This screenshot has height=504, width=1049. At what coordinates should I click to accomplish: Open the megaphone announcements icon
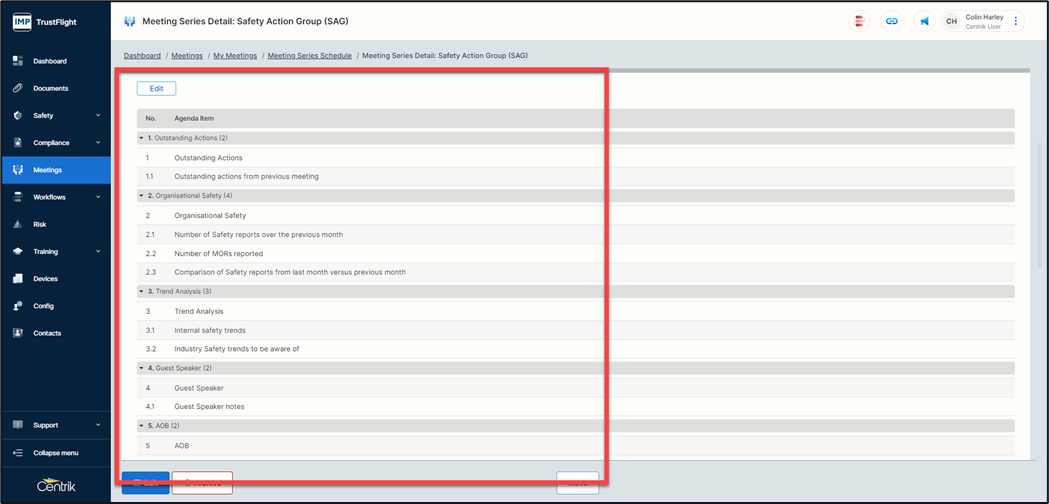coord(924,21)
